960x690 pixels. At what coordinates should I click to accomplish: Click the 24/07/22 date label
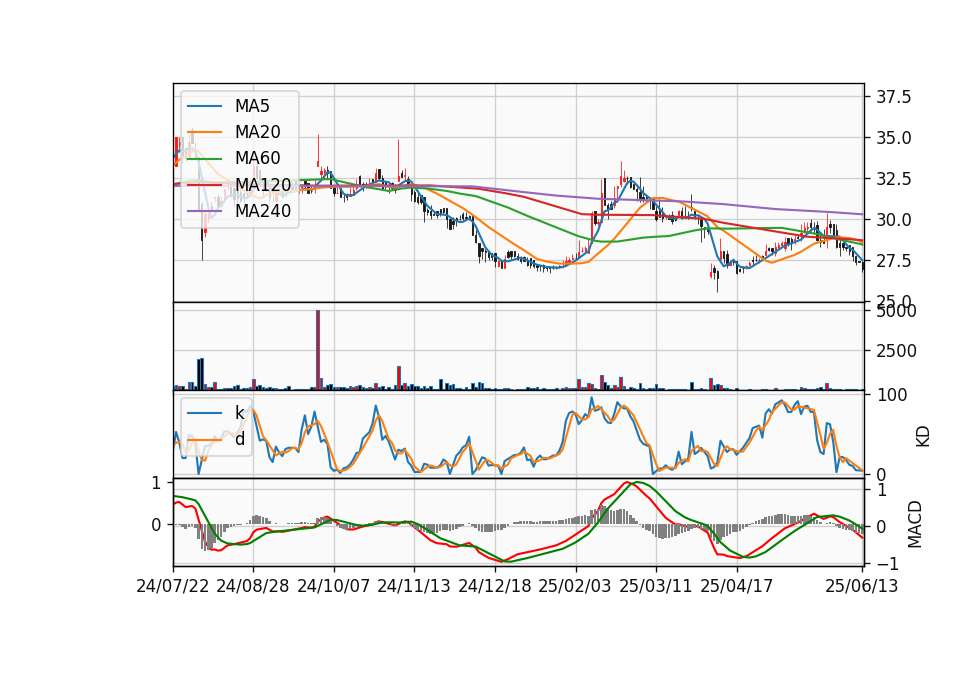[x=173, y=586]
